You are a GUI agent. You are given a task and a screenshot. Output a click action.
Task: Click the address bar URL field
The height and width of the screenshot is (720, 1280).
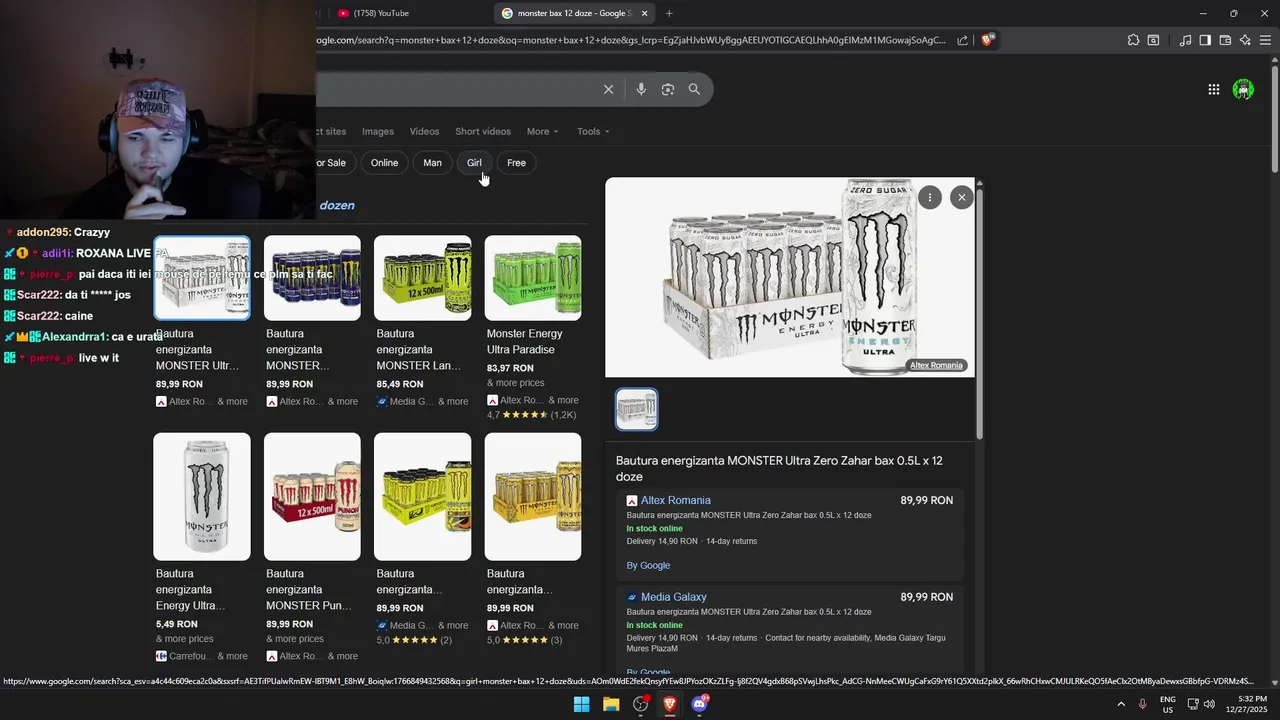coord(630,40)
